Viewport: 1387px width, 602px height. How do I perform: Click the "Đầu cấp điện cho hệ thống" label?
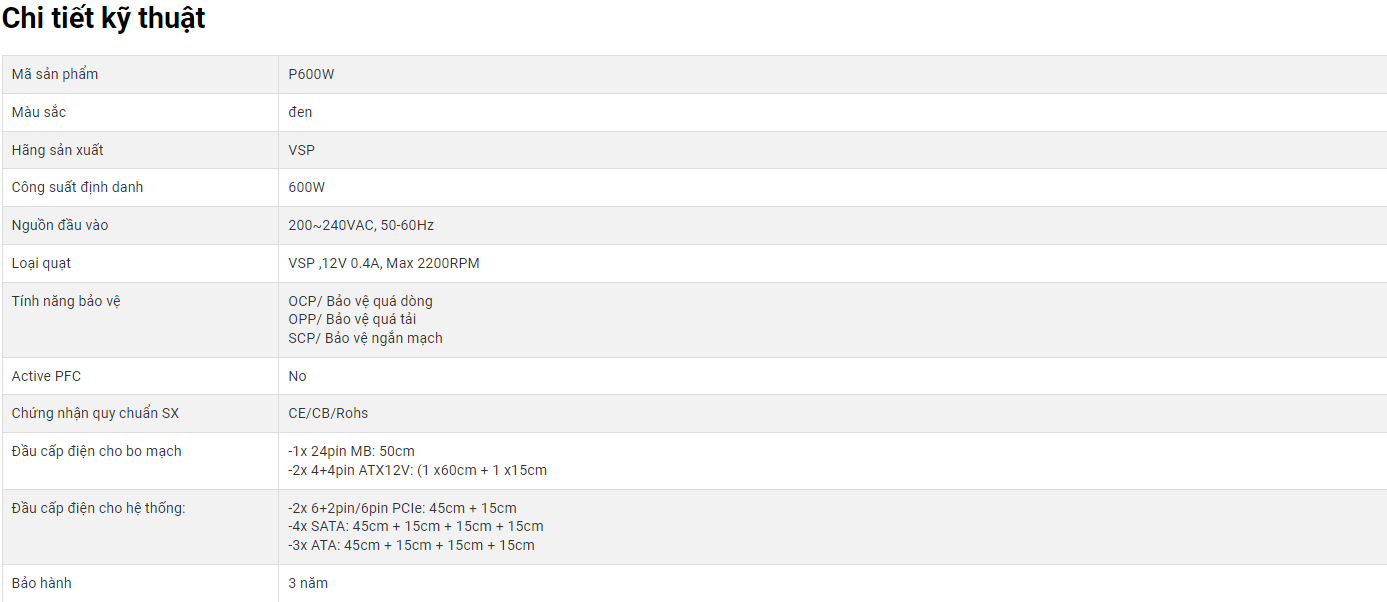point(98,508)
